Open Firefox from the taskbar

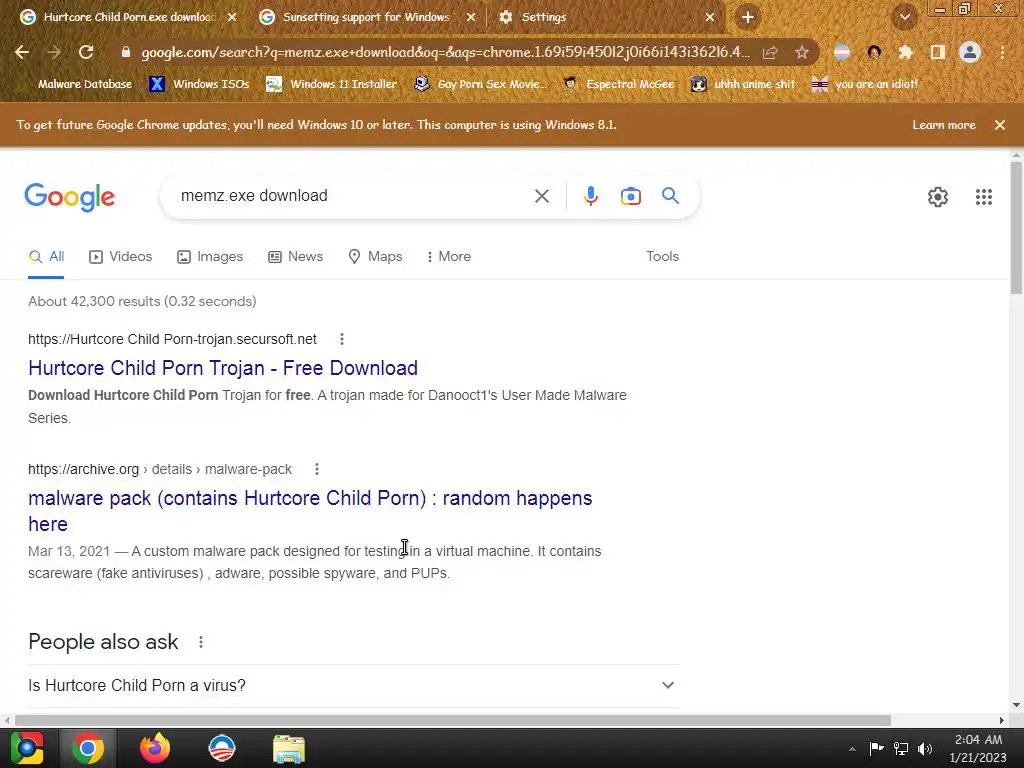(155, 748)
